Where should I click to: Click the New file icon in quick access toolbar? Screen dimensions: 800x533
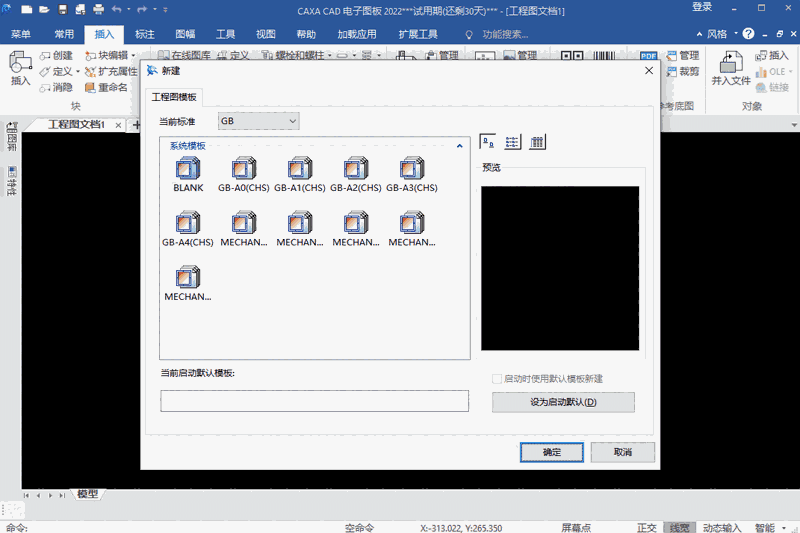[x=27, y=9]
